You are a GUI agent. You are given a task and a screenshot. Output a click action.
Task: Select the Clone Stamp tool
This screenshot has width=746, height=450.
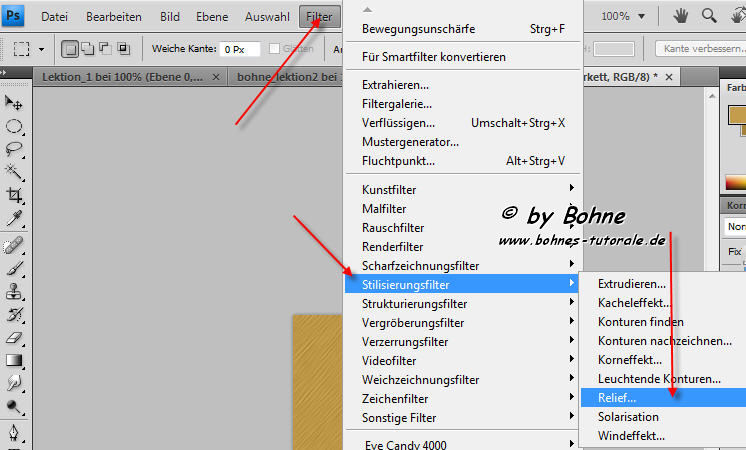coord(15,291)
